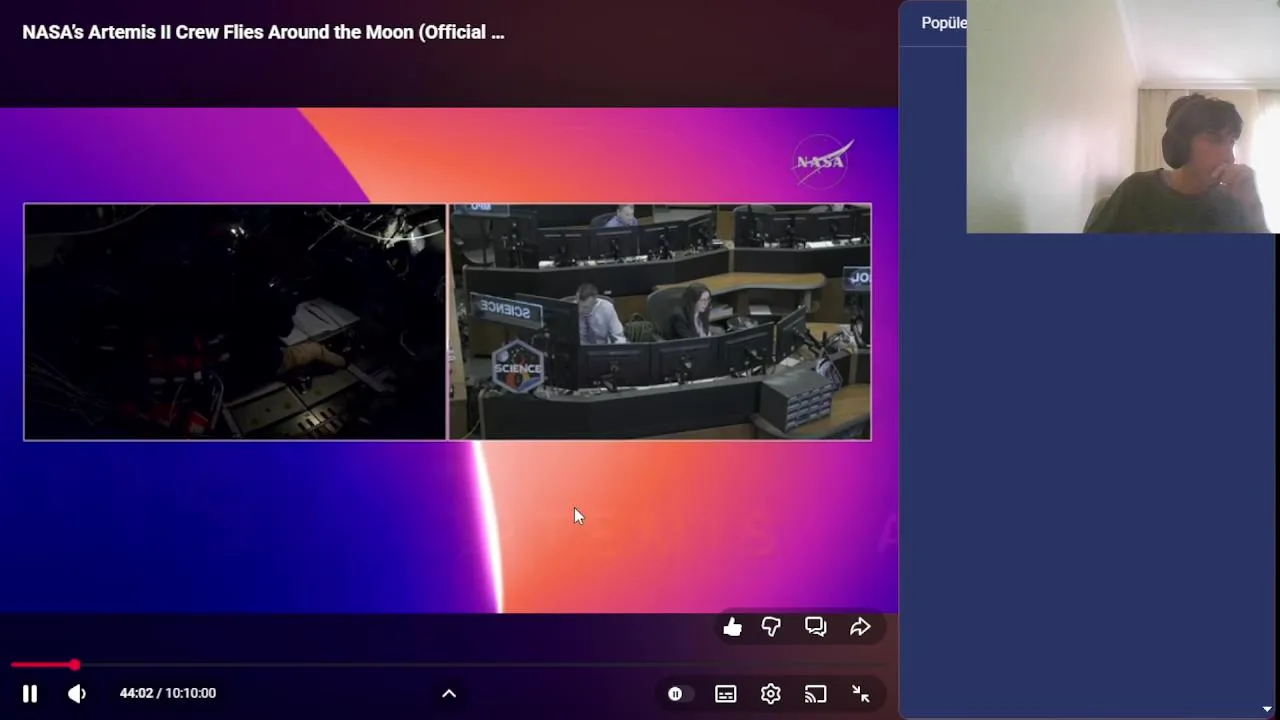Mute the video volume
Image resolution: width=1280 pixels, height=720 pixels.
[x=77, y=693]
